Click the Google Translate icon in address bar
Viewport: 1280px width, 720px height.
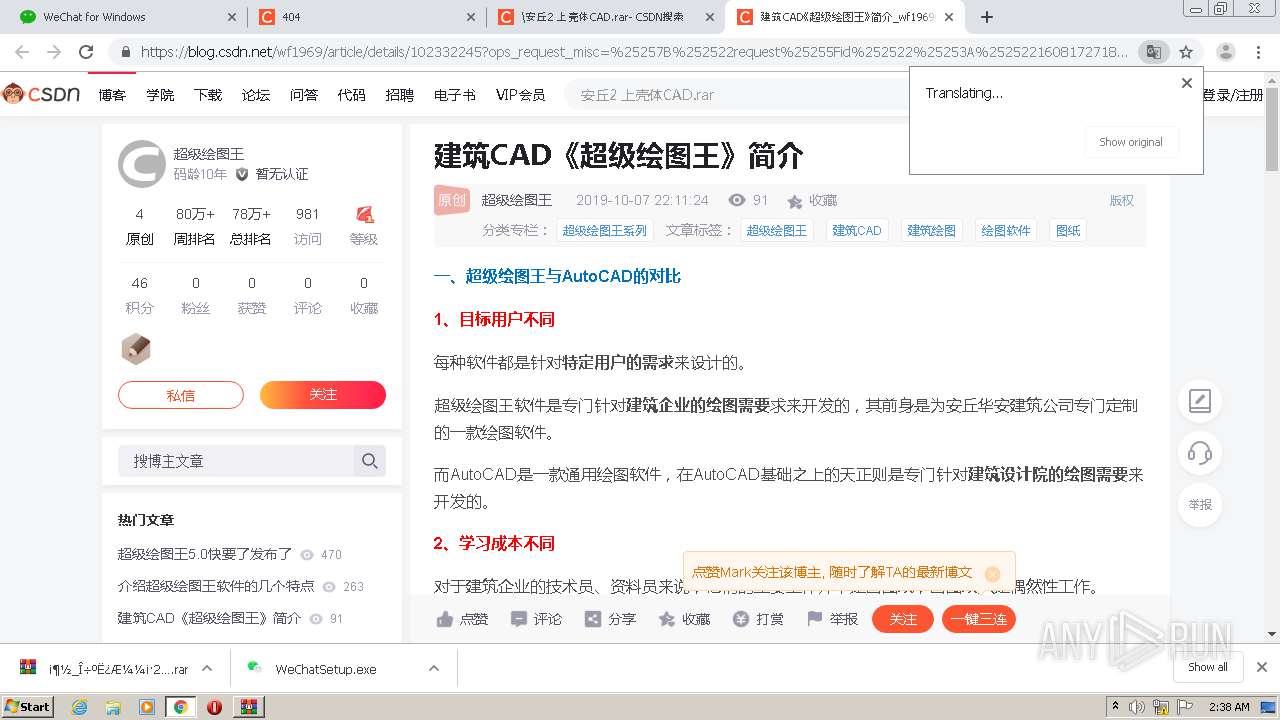1153,52
